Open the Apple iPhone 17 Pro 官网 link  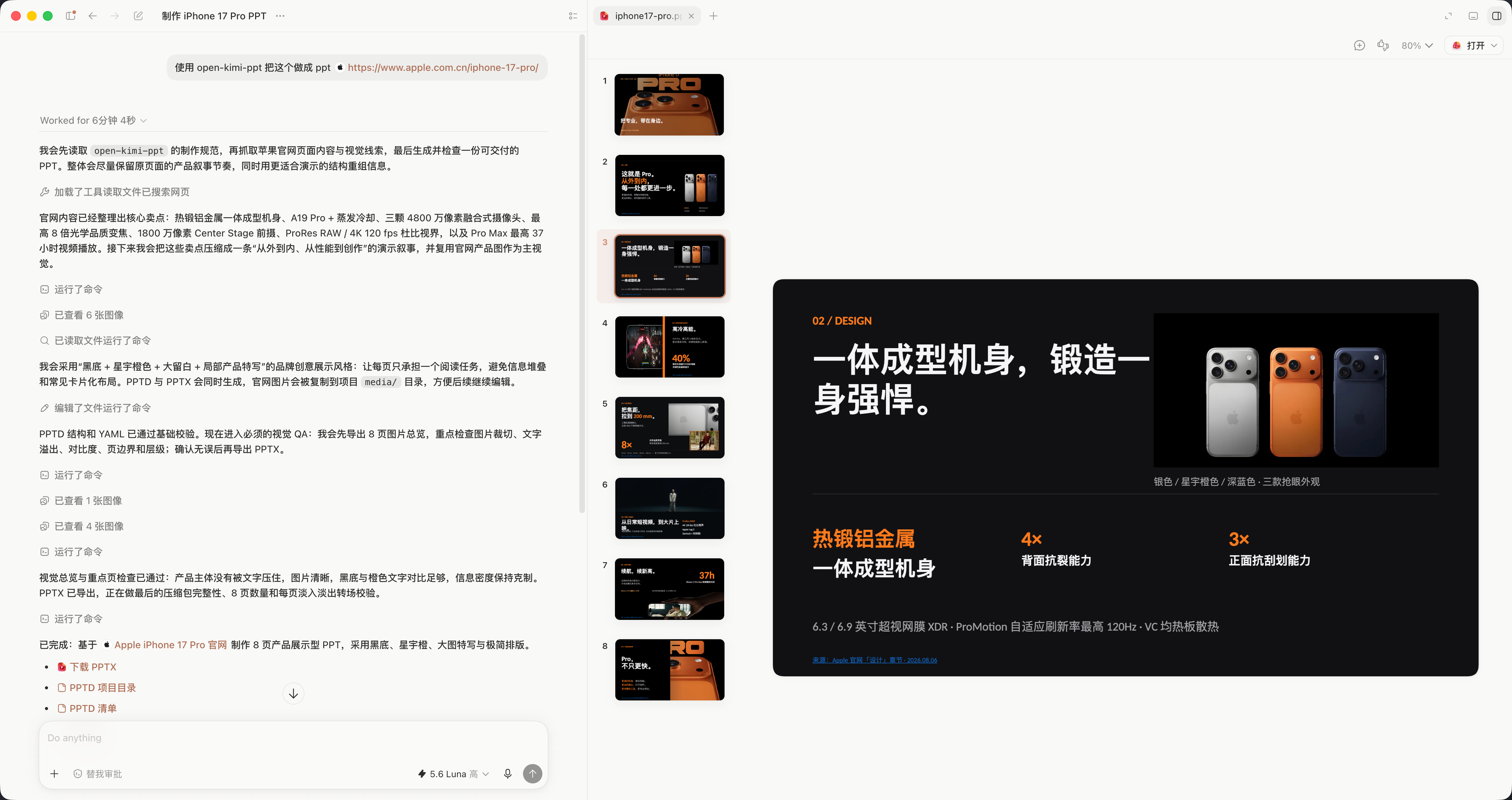pyautogui.click(x=170, y=645)
